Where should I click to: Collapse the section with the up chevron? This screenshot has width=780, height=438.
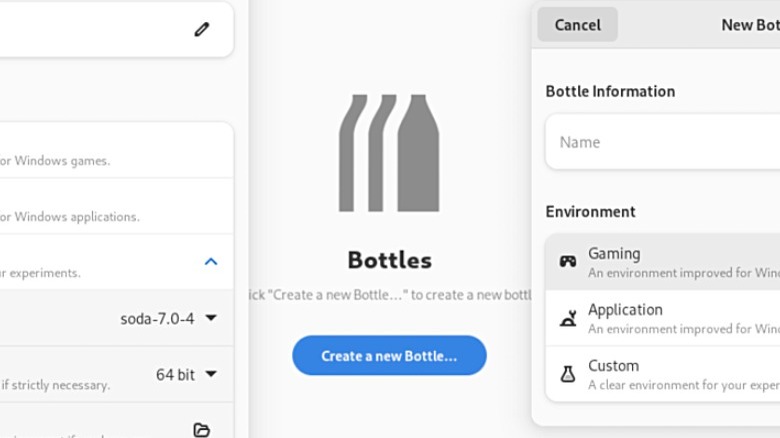[211, 262]
